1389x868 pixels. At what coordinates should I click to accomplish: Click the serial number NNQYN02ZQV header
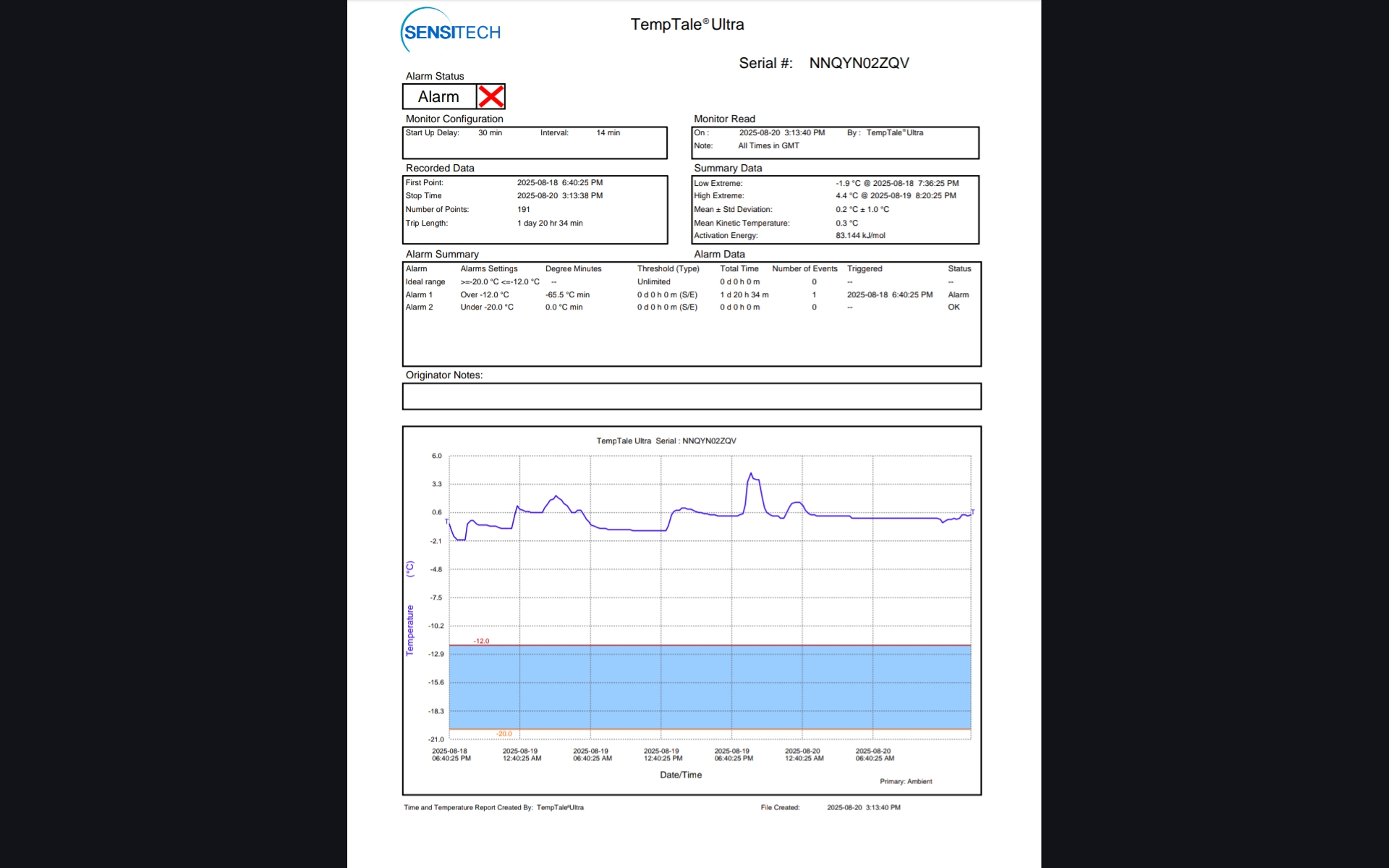(x=859, y=63)
